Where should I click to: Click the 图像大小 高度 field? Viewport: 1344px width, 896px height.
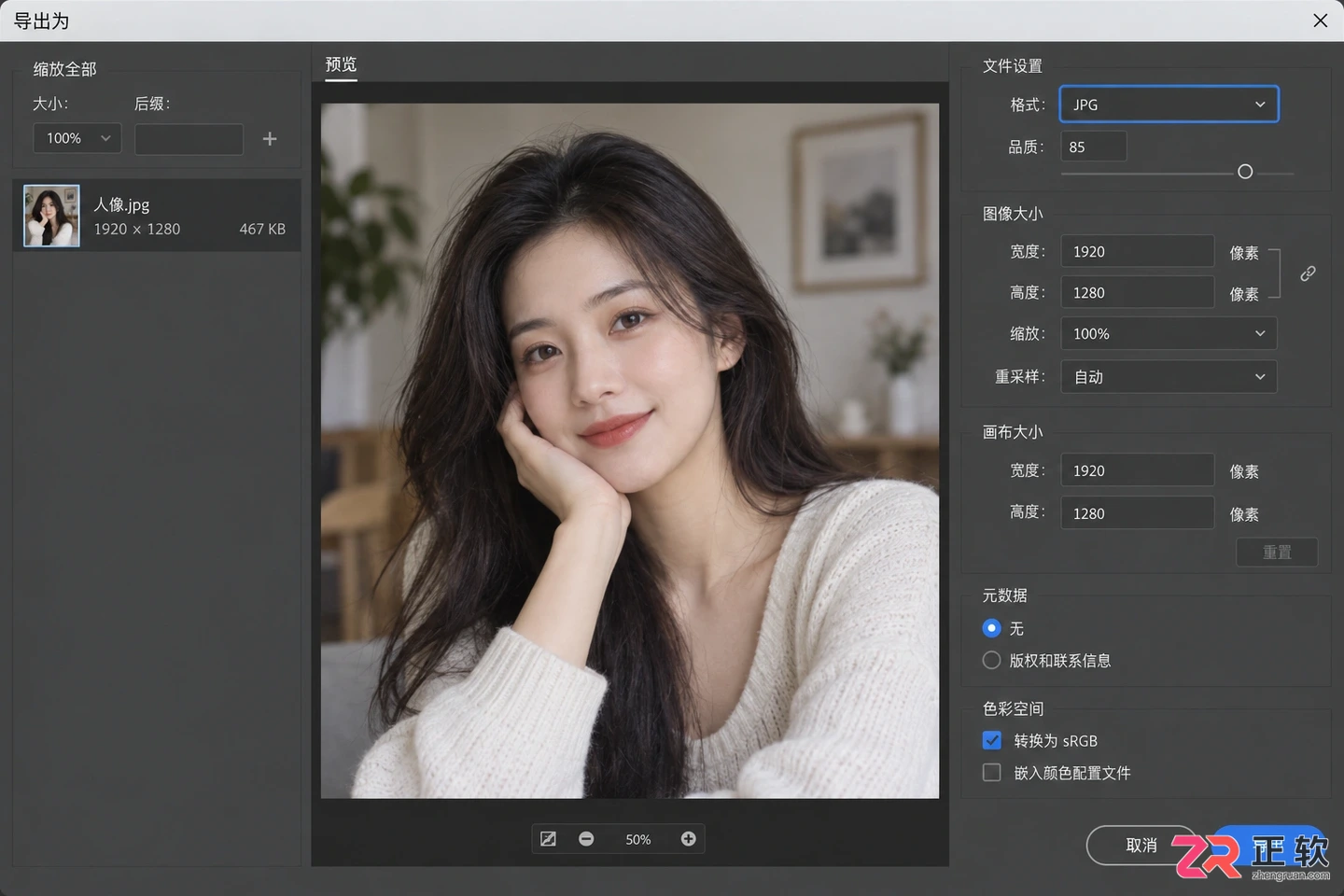pos(1138,293)
